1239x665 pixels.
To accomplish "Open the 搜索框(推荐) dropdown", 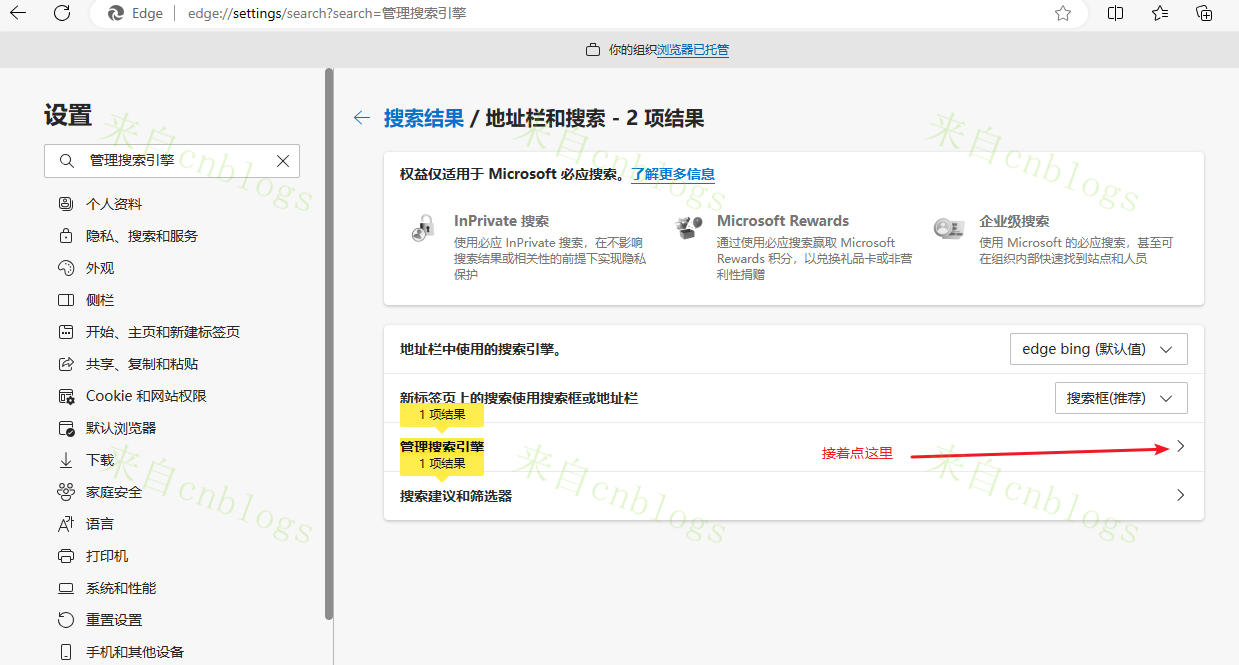I will 1121,397.
